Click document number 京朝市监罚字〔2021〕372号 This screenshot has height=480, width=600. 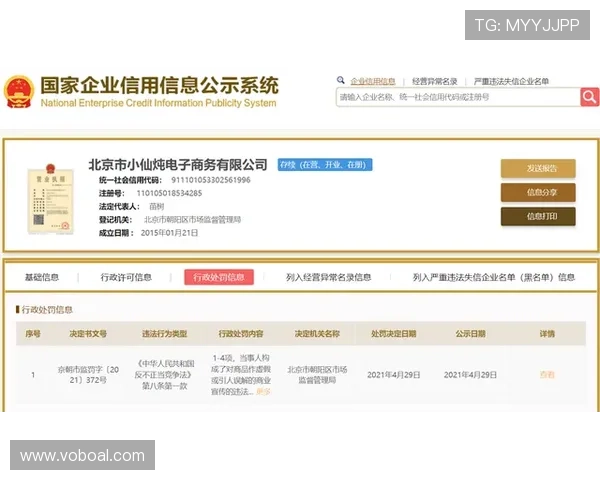click(x=88, y=375)
